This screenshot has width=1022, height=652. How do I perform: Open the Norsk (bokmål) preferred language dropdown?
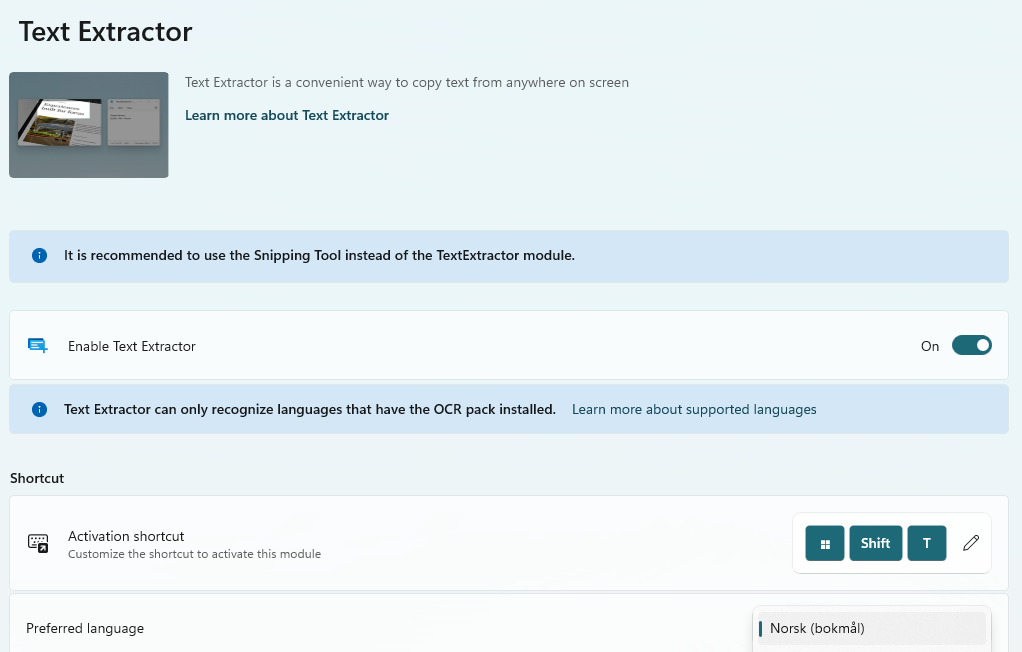[x=872, y=629]
